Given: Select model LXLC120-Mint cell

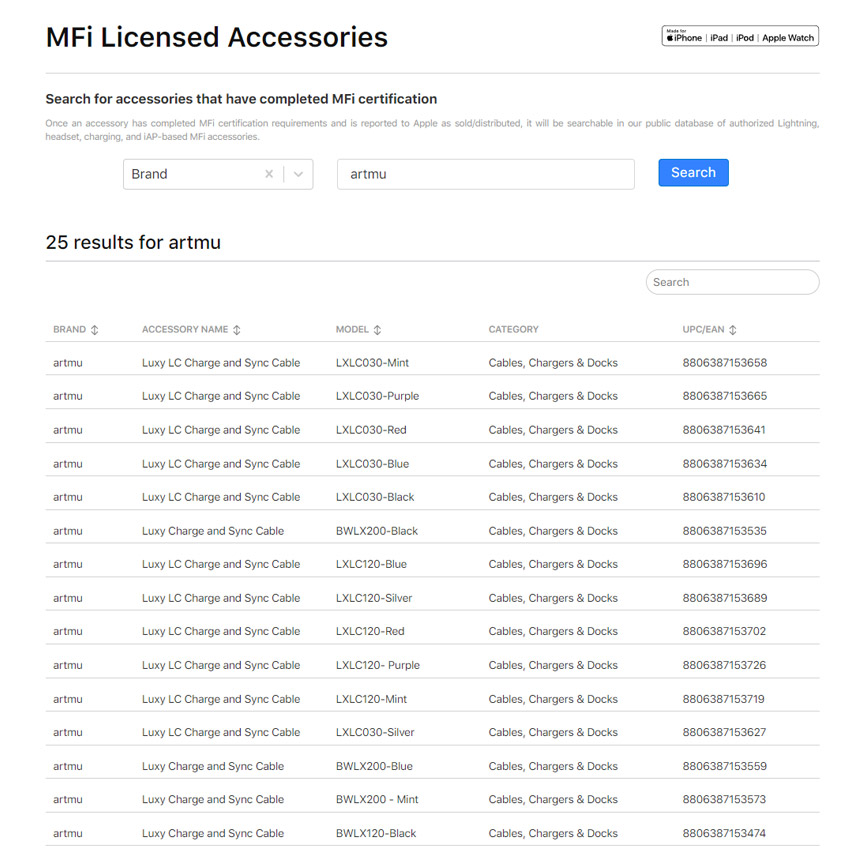Looking at the screenshot, I should [x=371, y=699].
